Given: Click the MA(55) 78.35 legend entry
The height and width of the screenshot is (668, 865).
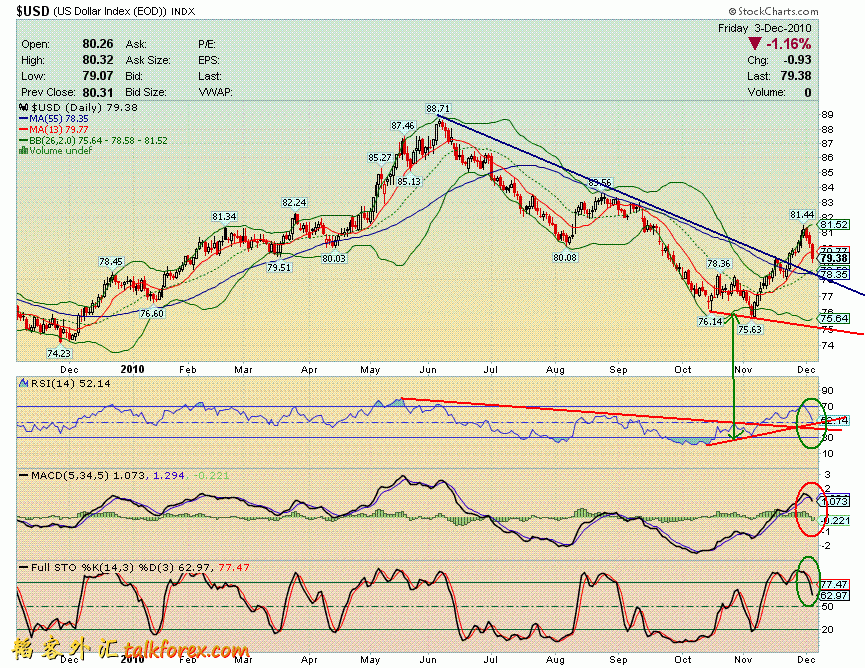Looking at the screenshot, I should point(54,119).
